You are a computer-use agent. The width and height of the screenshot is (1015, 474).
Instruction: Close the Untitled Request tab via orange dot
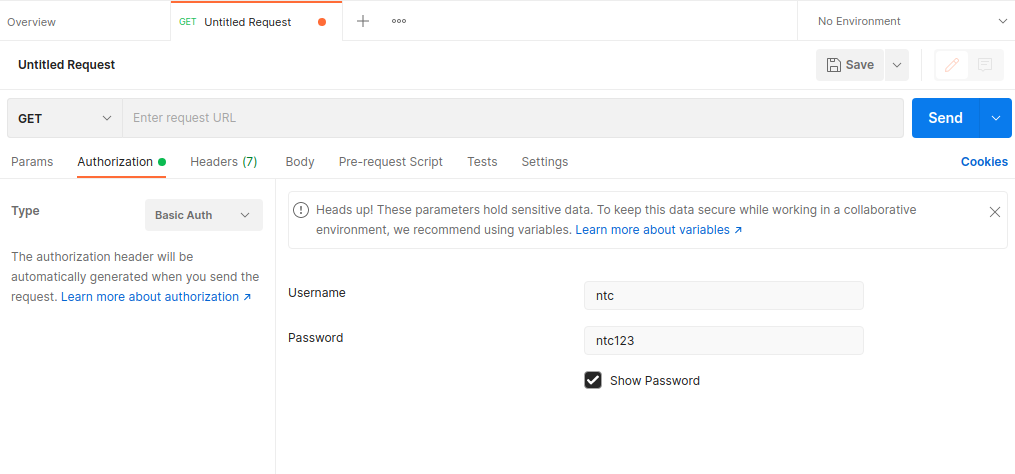(x=322, y=22)
